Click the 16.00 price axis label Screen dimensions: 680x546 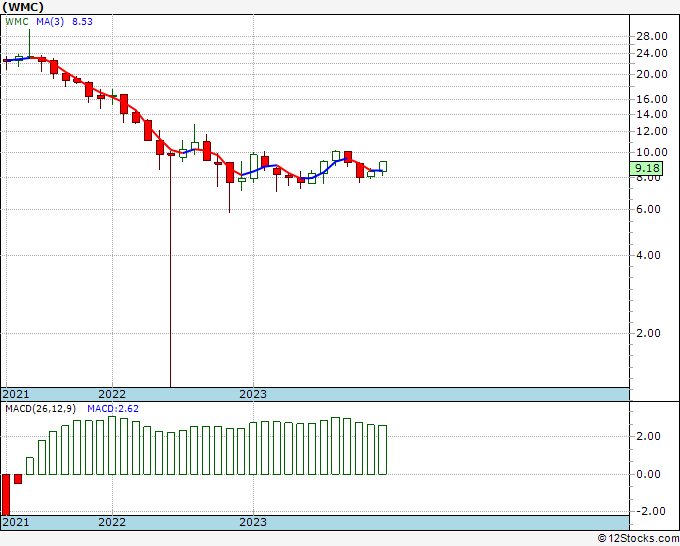click(651, 99)
